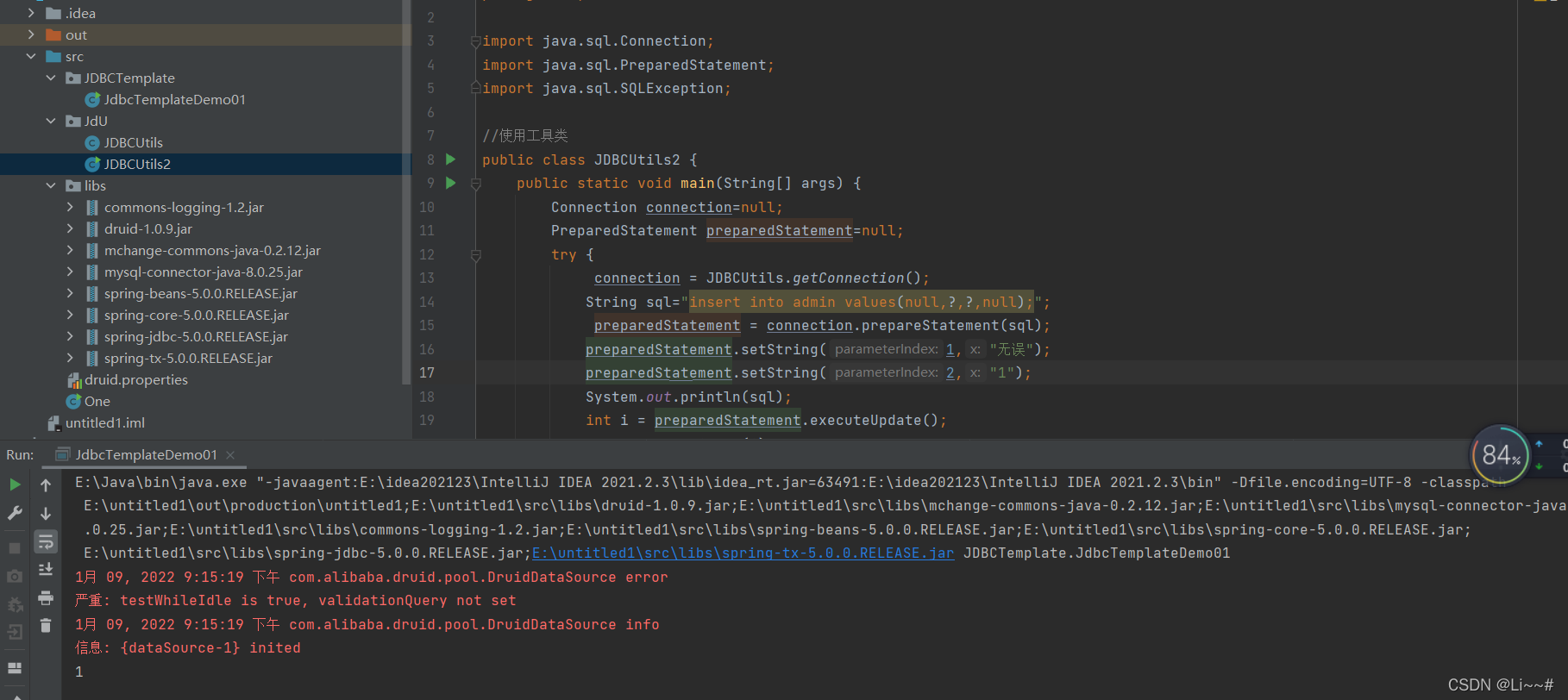Run main method from line 9 gutter
The height and width of the screenshot is (700, 1568).
450,183
